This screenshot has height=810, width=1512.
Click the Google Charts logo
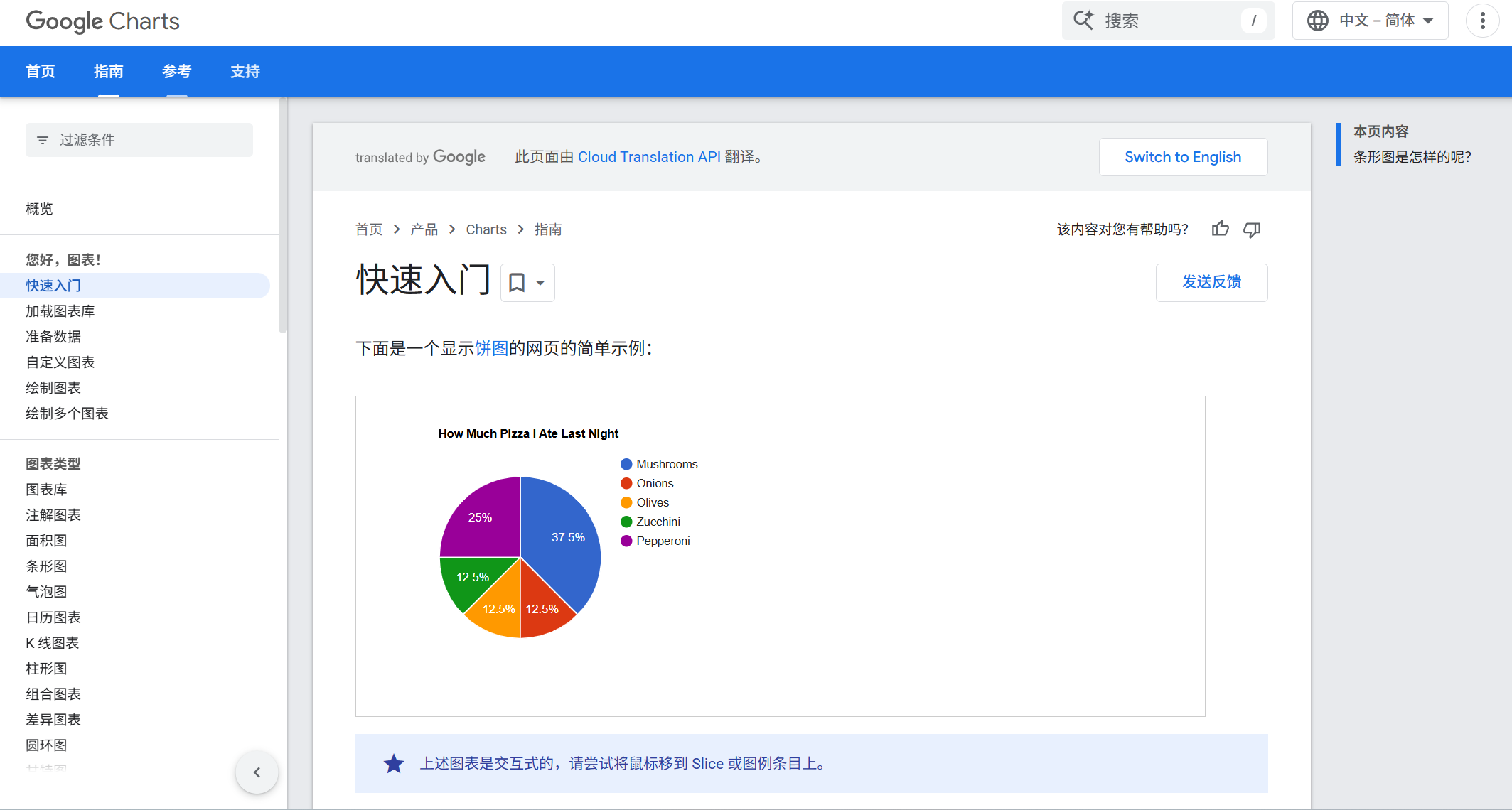pyautogui.click(x=103, y=21)
